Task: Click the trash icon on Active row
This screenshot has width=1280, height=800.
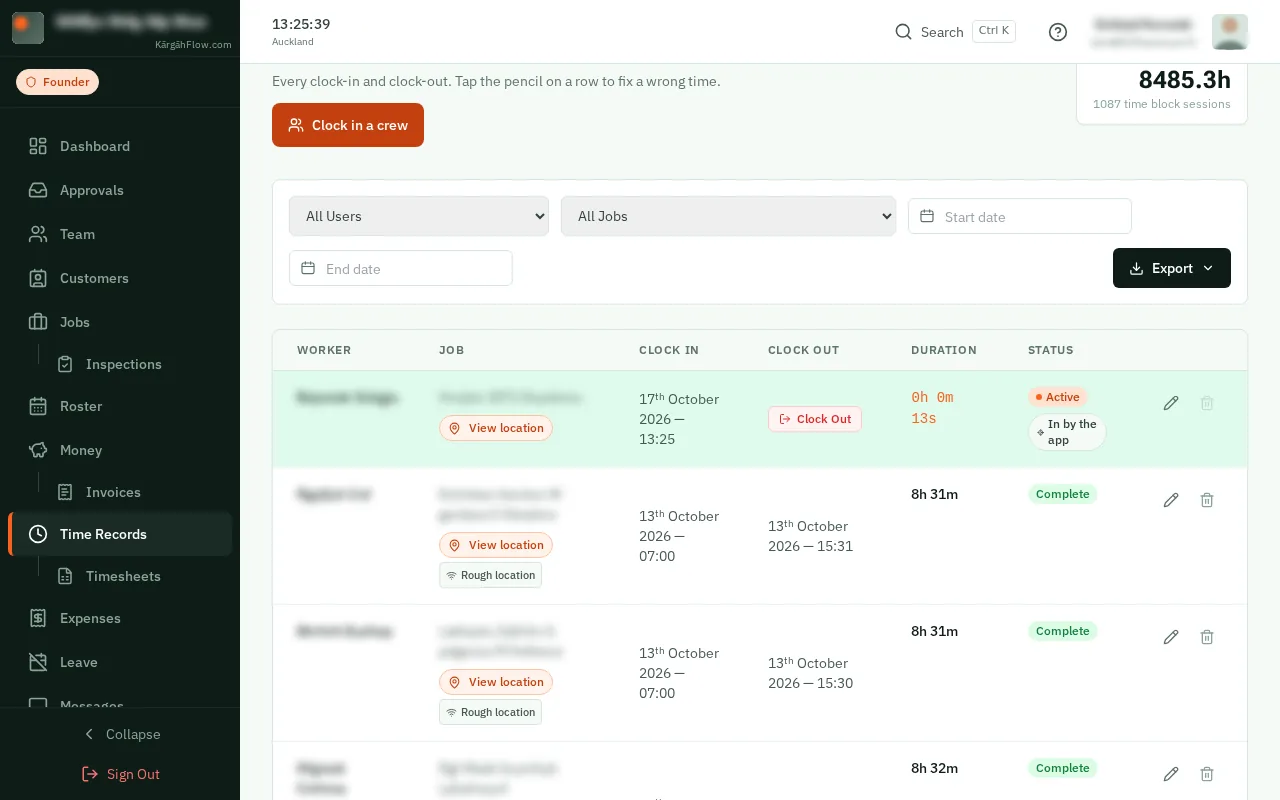Action: [x=1207, y=403]
